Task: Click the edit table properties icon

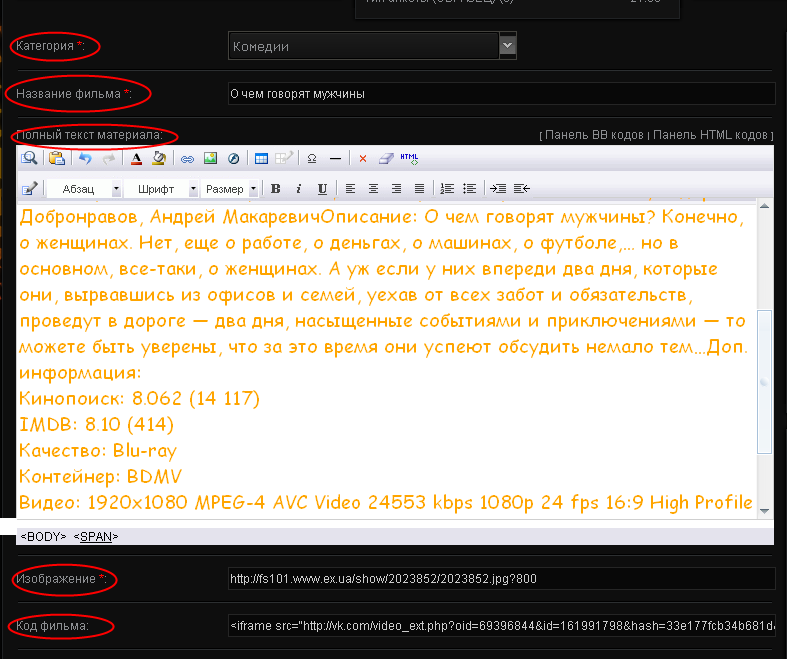Action: point(284,159)
